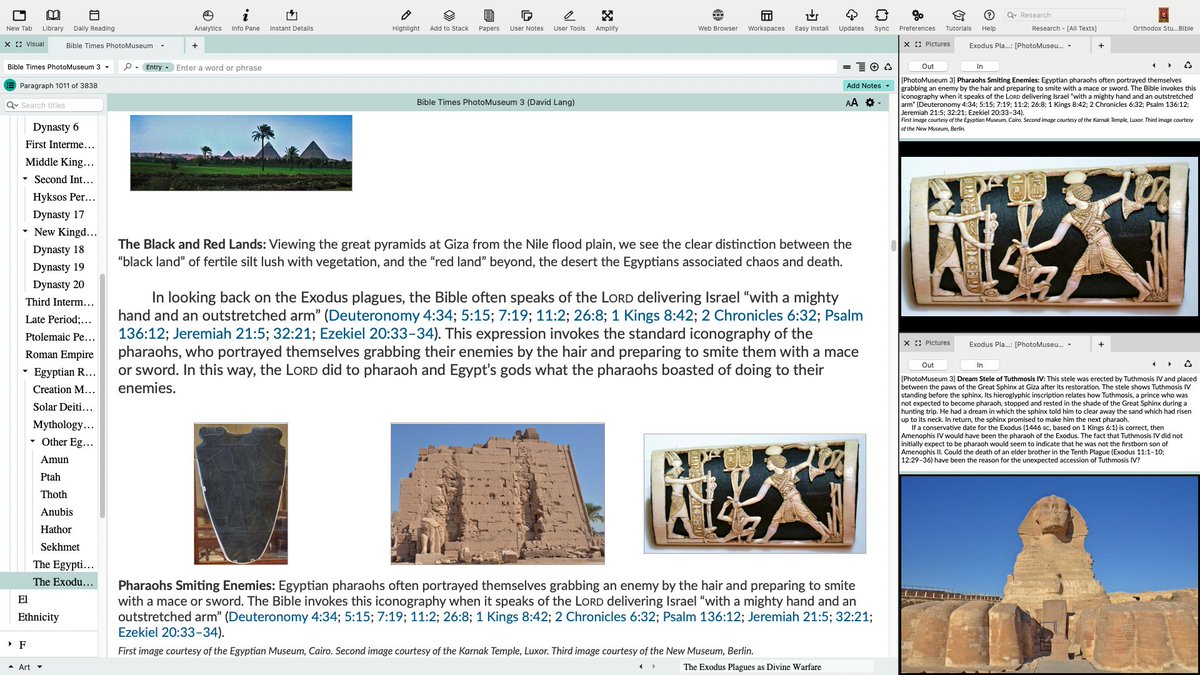
Task: Open the User Notes tool
Action: pos(527,19)
